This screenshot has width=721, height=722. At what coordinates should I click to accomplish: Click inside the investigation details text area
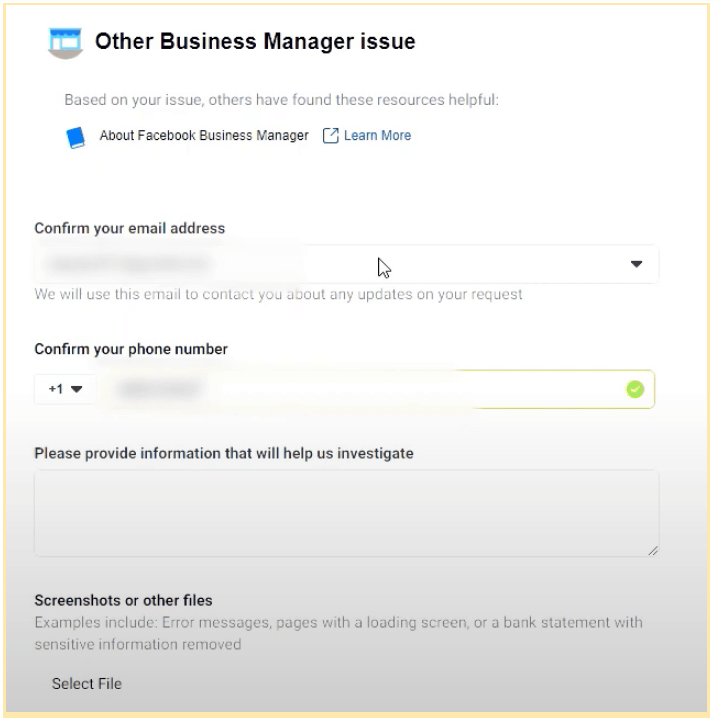tap(346, 513)
